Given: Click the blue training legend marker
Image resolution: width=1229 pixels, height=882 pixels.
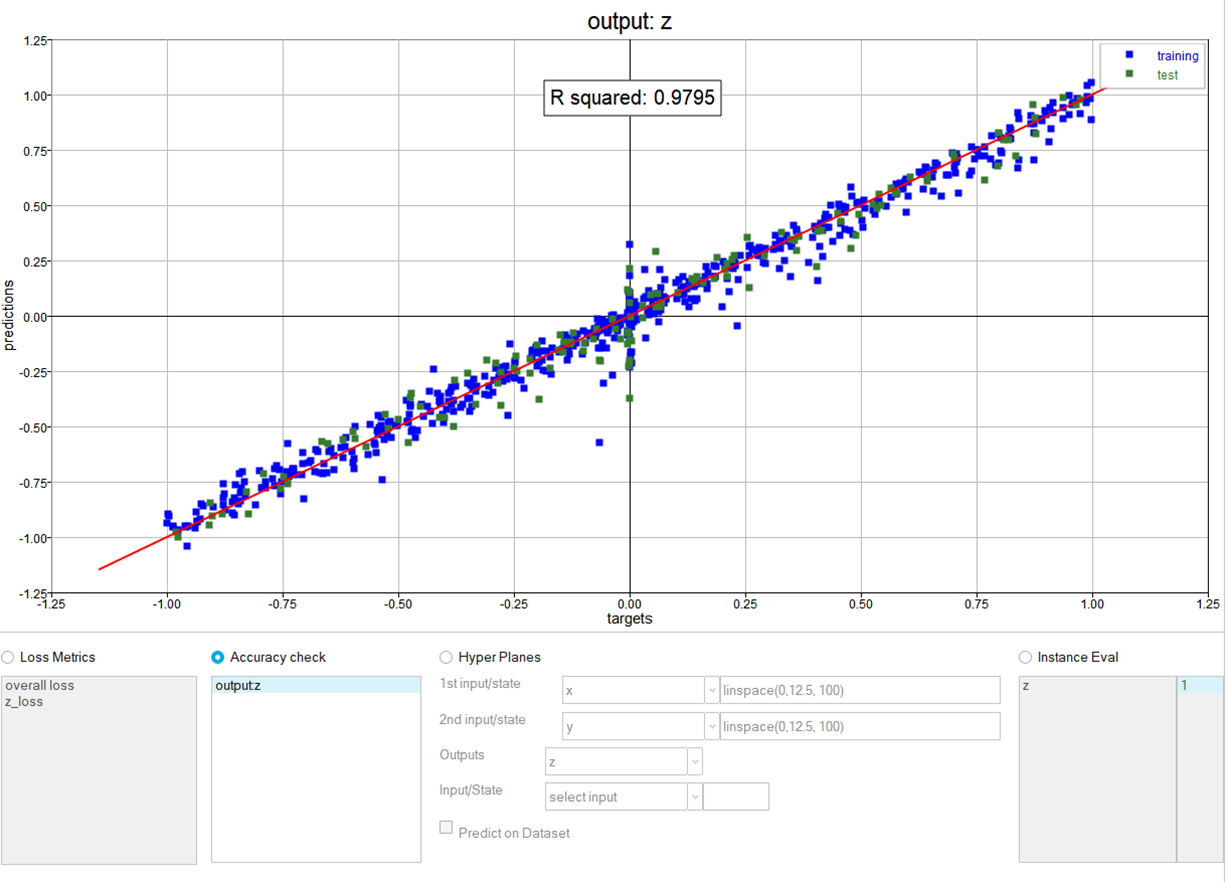Looking at the screenshot, I should [x=1129, y=56].
